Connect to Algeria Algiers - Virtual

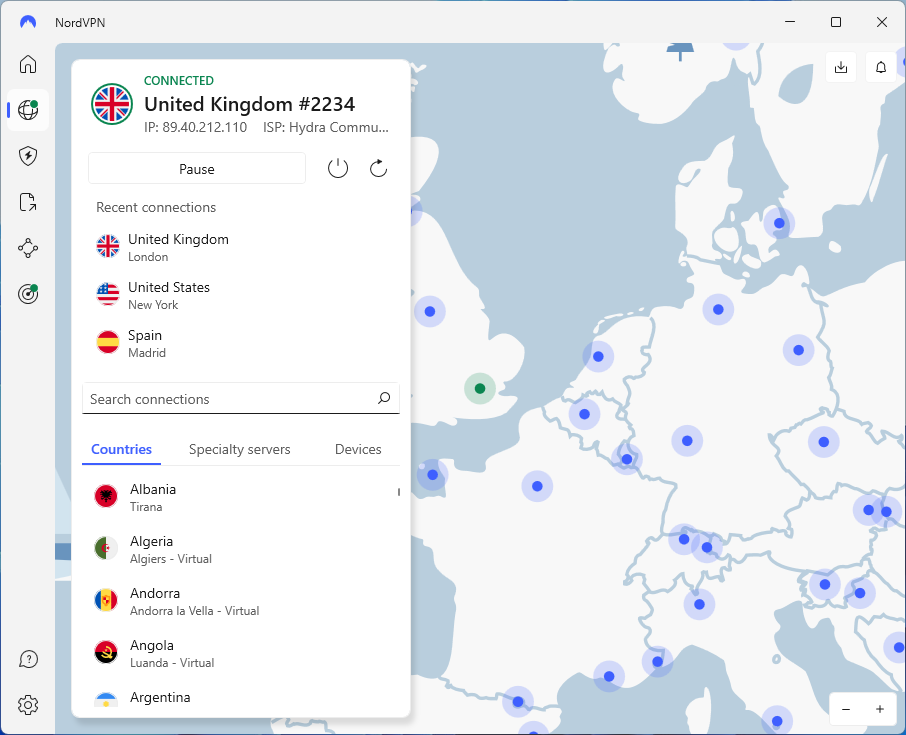point(240,549)
